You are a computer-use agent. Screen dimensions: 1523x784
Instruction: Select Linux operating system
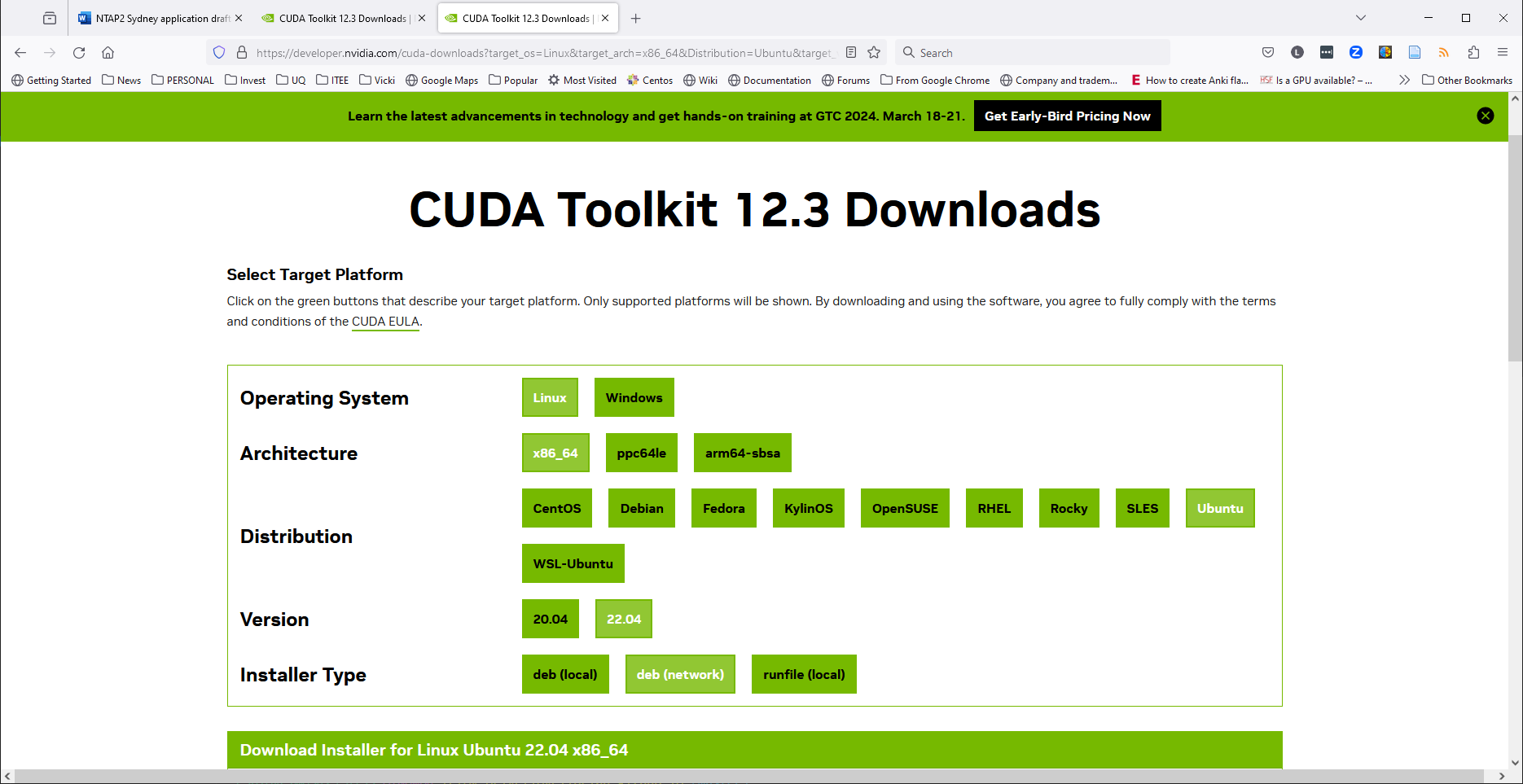point(550,397)
